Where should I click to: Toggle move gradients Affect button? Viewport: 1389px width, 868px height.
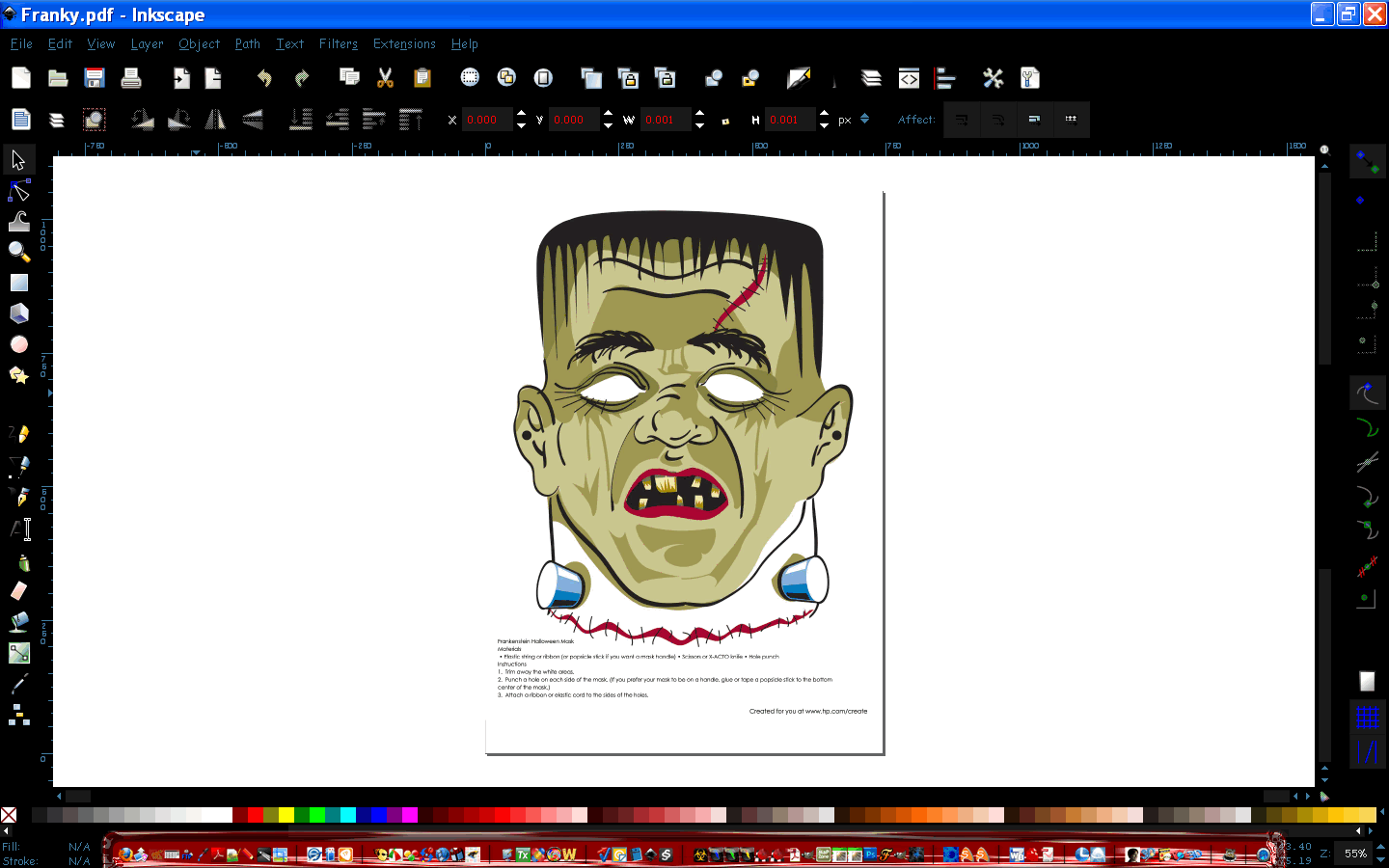pyautogui.click(x=1034, y=120)
